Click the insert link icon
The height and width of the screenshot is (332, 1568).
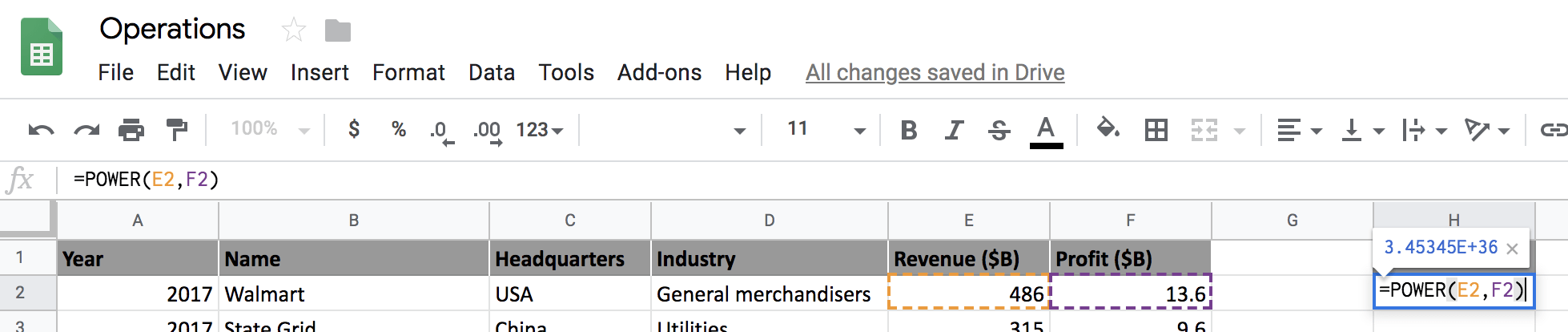[x=1554, y=130]
